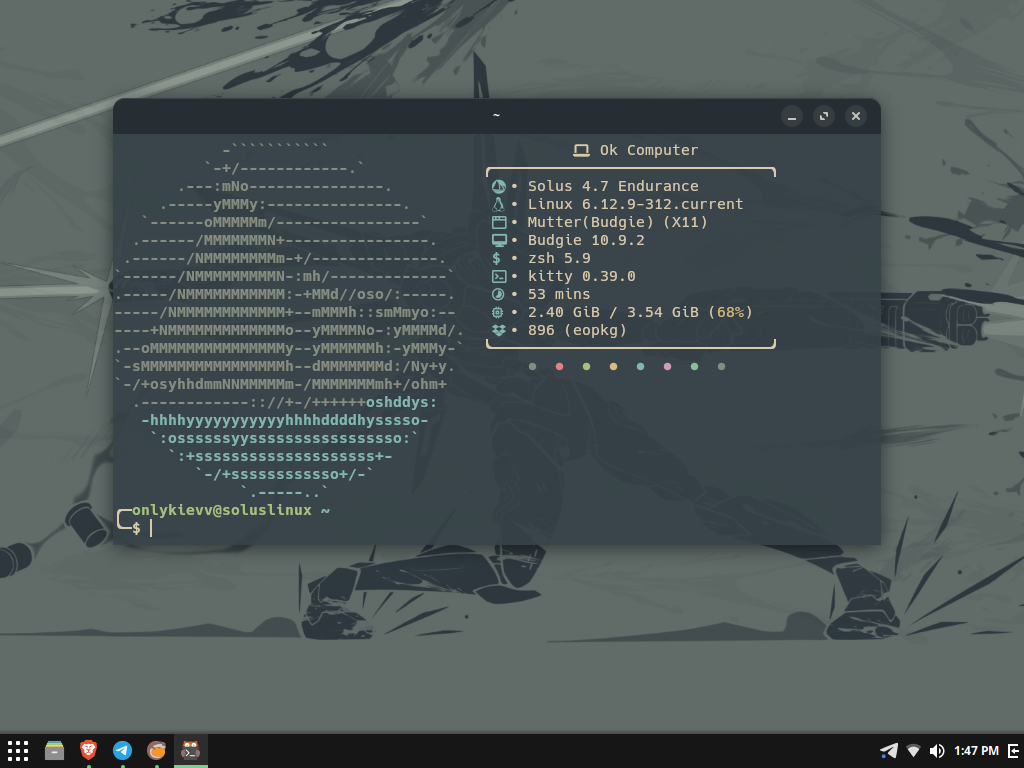This screenshot has height=768, width=1024.
Task: Click the '(68%)' memory percentage
Action: point(730,312)
